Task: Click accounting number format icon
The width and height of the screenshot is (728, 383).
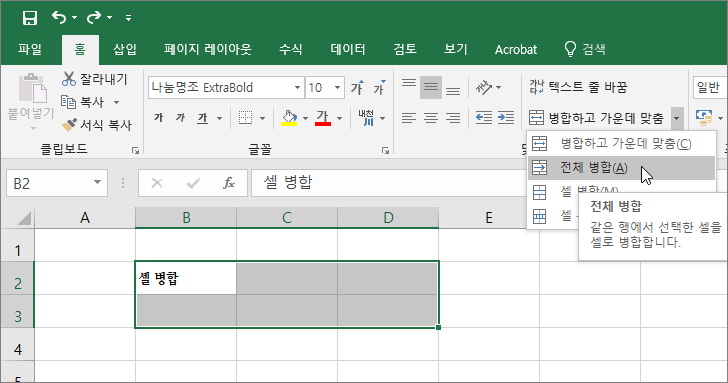Action: pos(704,118)
